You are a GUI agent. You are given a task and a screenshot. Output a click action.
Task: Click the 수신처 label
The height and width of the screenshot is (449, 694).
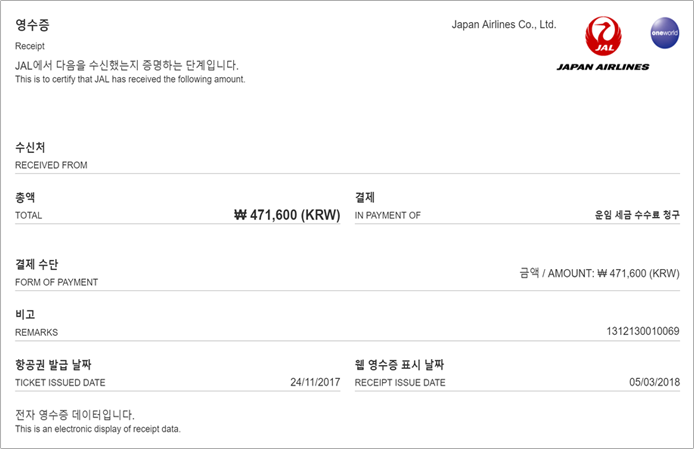click(x=30, y=148)
